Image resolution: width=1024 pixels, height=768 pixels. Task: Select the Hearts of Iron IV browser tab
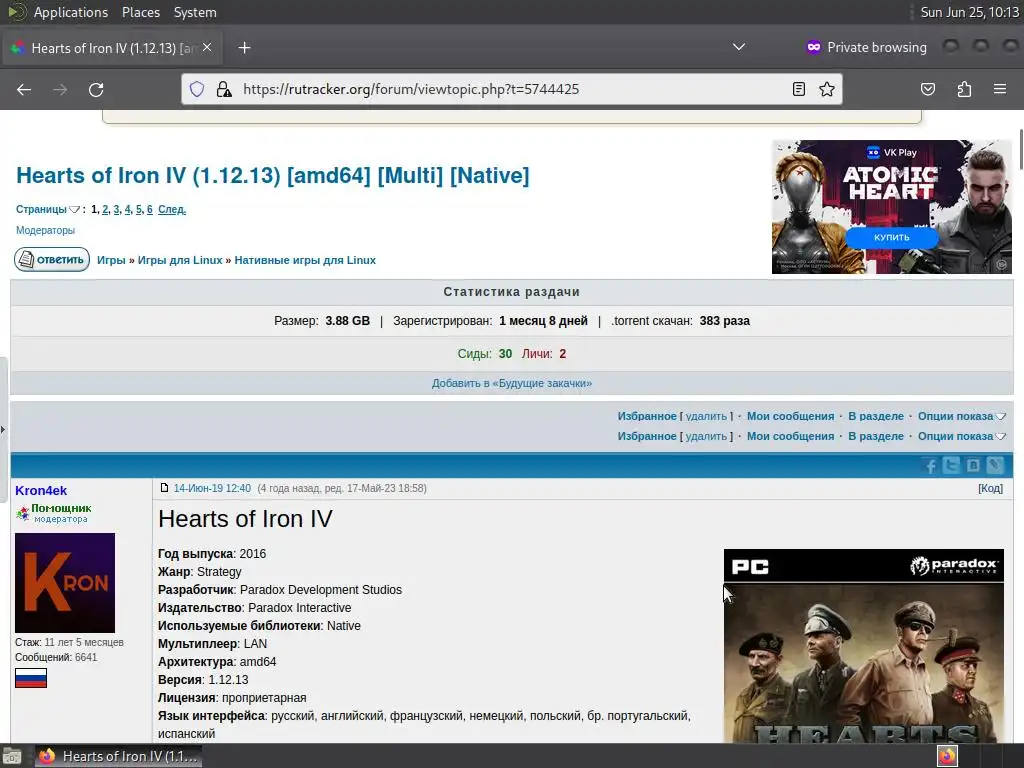click(x=112, y=48)
